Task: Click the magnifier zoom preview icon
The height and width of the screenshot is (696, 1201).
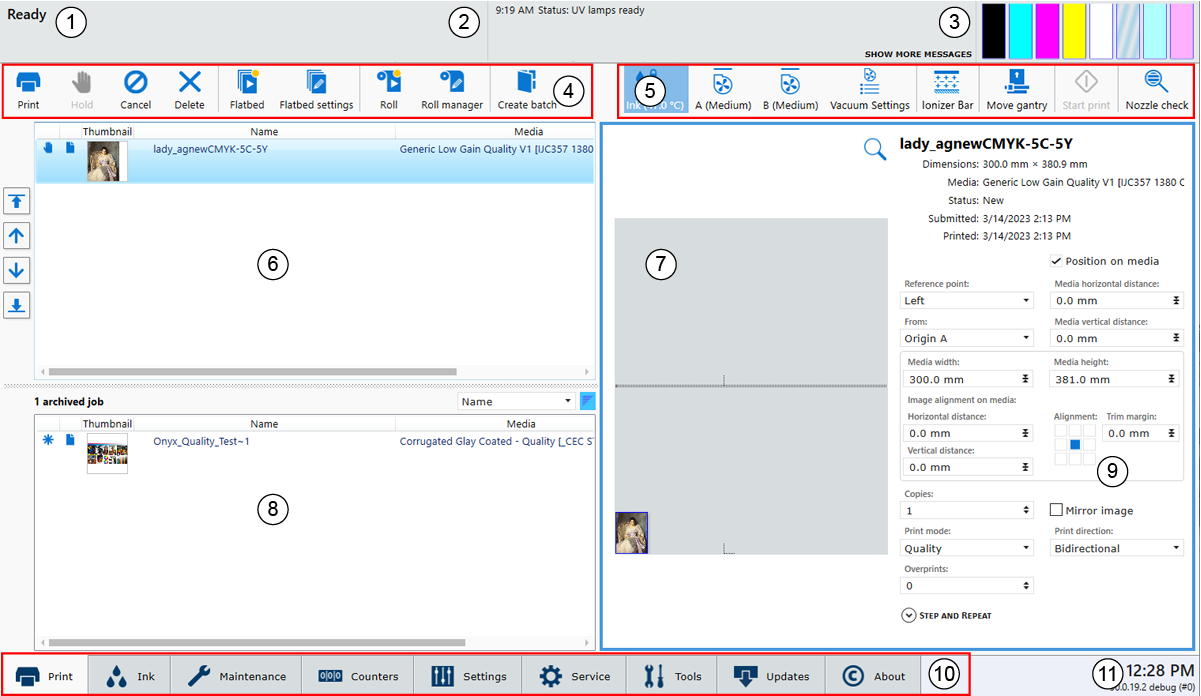Action: [875, 149]
